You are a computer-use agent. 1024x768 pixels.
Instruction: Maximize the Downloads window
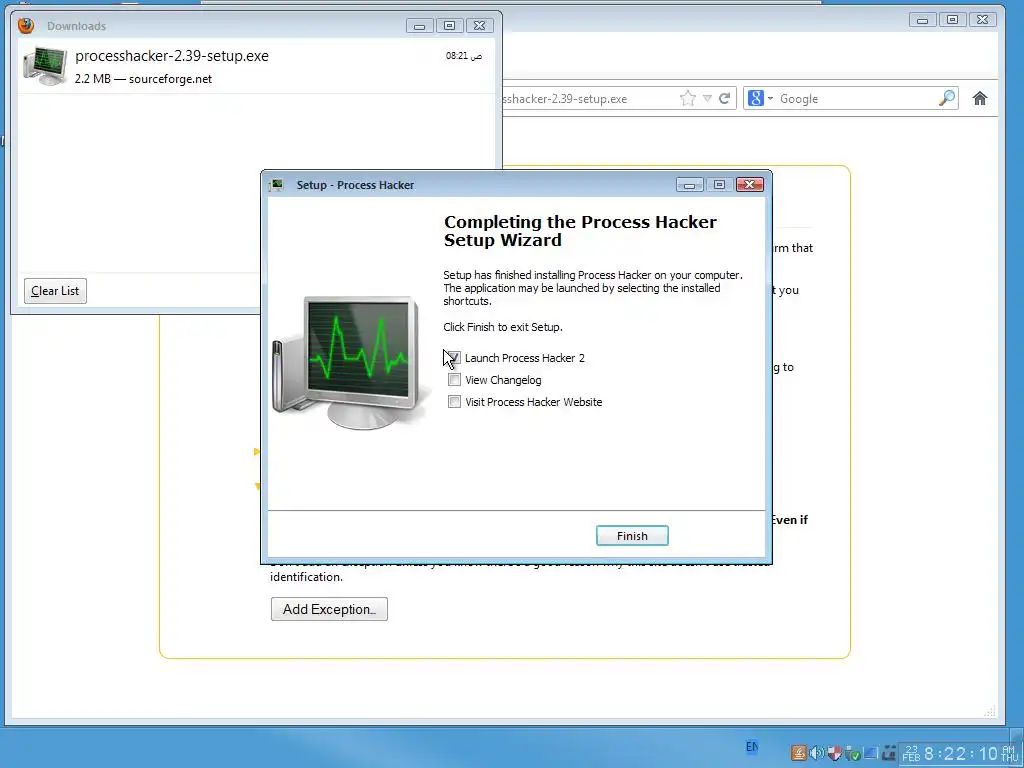tap(449, 25)
